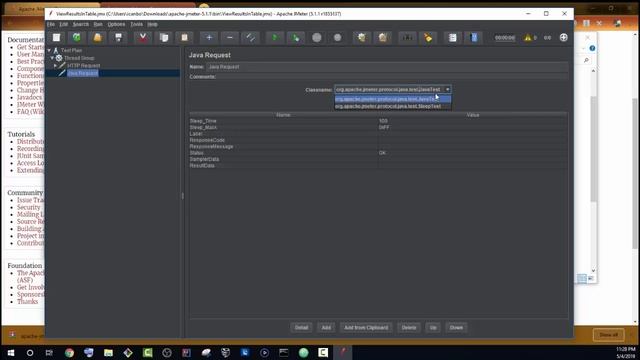This screenshot has height=360, width=640.
Task: Collapse the Thread Group tree arrow
Action: pyautogui.click(x=52, y=58)
